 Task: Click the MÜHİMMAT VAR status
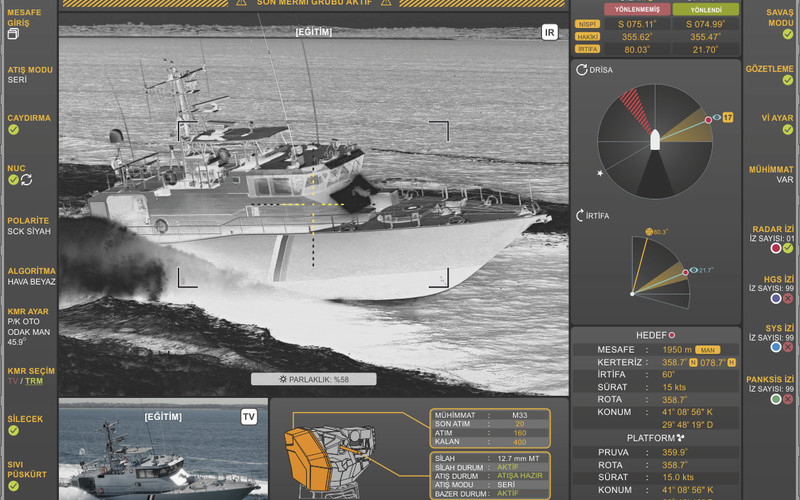click(x=785, y=180)
